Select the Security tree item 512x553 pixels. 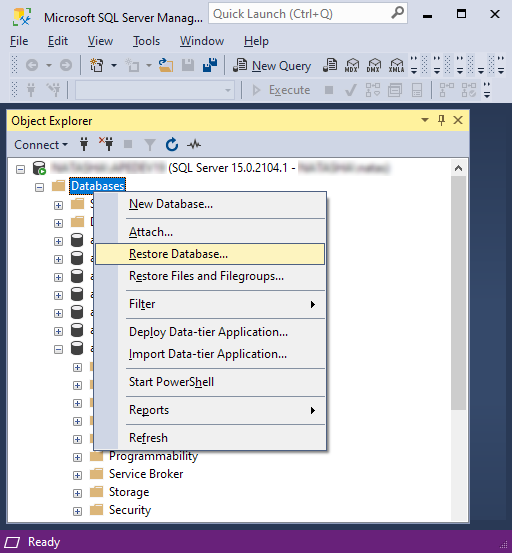[x=130, y=510]
